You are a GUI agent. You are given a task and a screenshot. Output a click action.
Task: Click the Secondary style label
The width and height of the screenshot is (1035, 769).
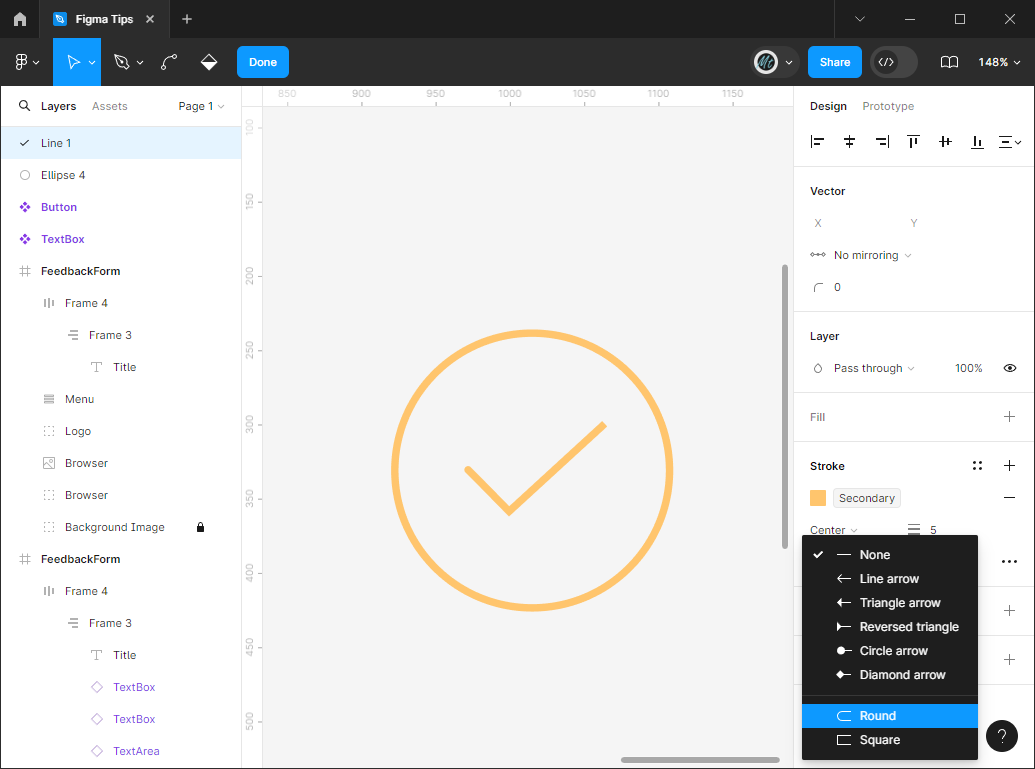pyautogui.click(x=867, y=498)
